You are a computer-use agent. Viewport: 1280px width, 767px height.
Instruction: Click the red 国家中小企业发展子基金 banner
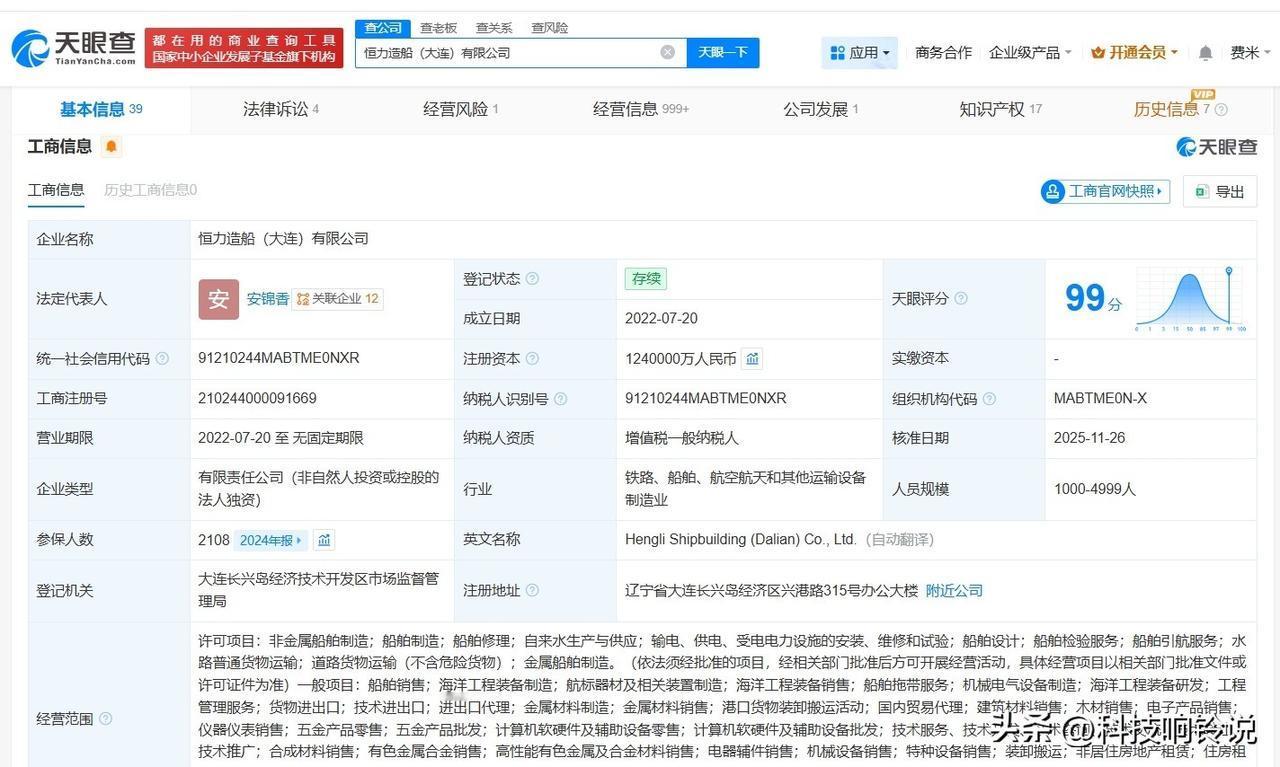point(244,48)
